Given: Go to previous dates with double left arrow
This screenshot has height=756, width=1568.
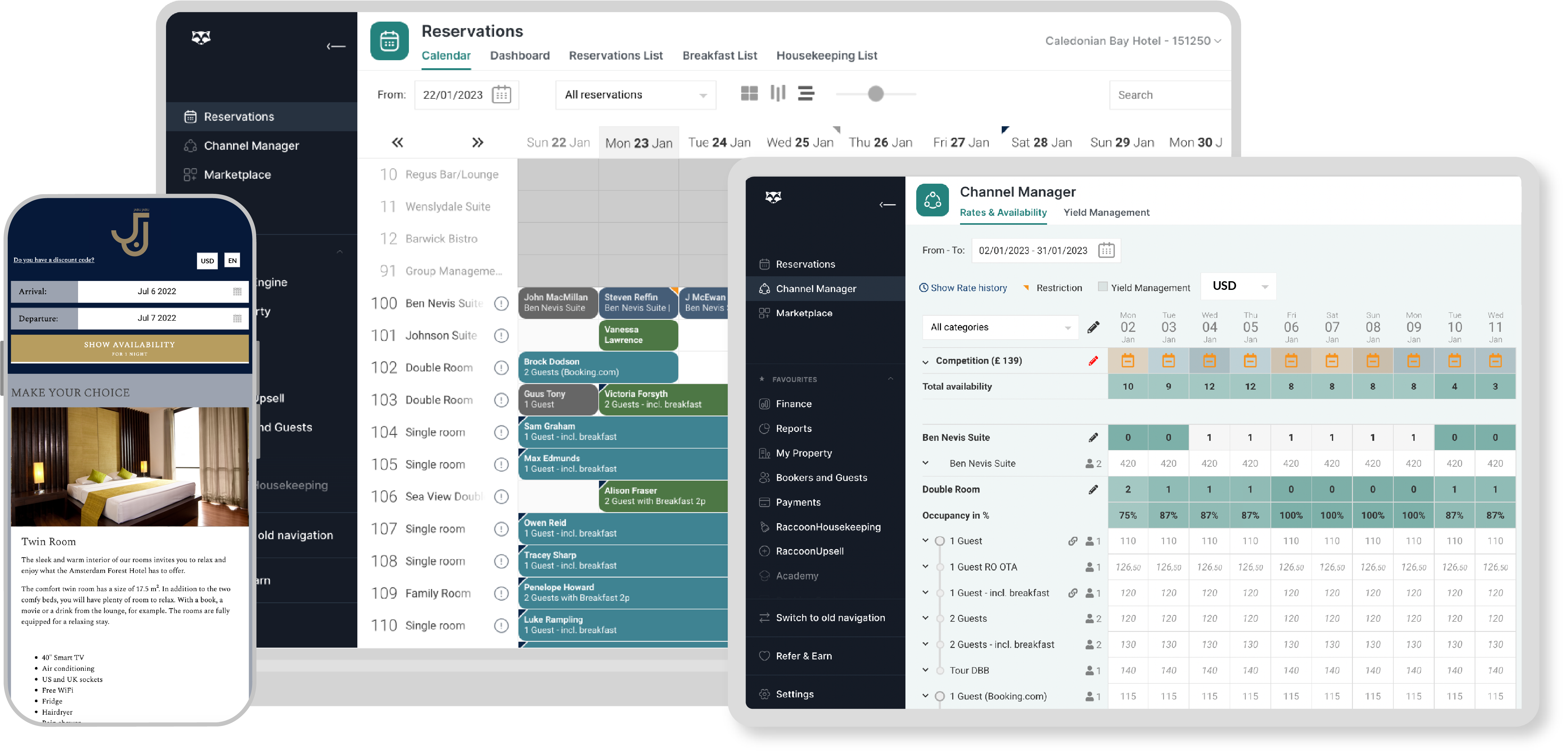Looking at the screenshot, I should tap(397, 142).
